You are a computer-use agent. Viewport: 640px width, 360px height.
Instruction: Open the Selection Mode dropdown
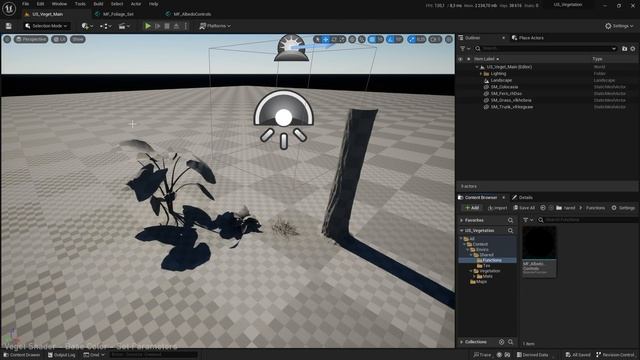point(46,26)
